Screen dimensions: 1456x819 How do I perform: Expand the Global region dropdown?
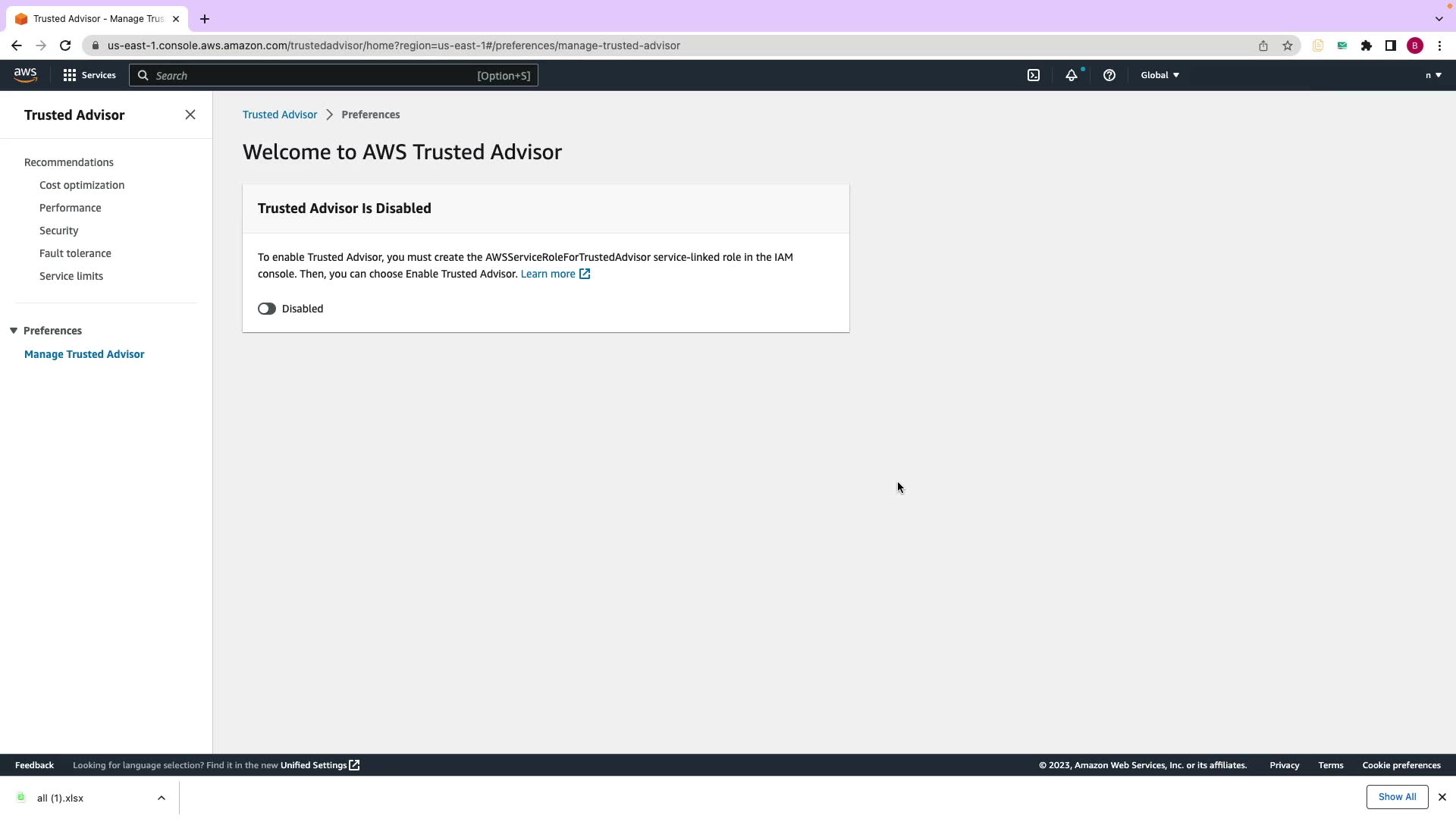1159,75
